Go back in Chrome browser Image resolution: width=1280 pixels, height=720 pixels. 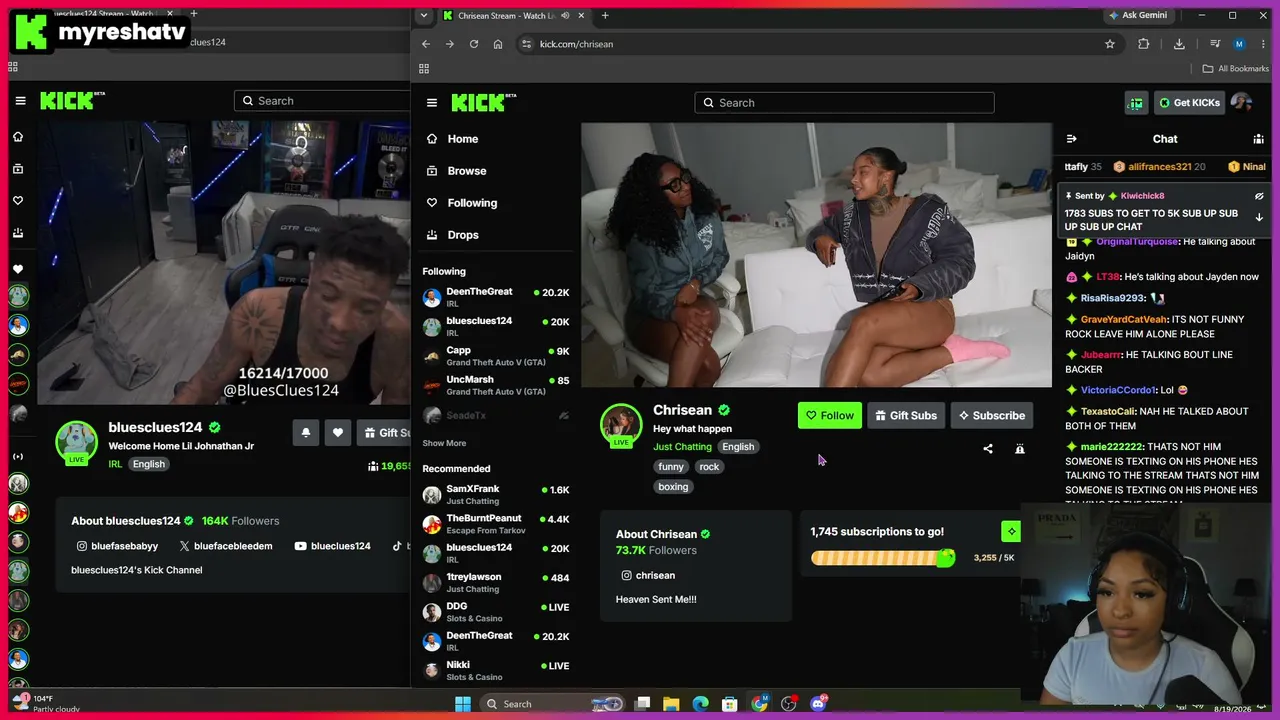coord(425,44)
